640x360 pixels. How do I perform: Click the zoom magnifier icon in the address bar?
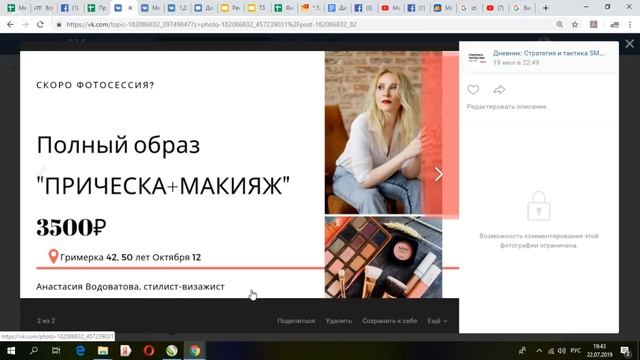[x=560, y=24]
